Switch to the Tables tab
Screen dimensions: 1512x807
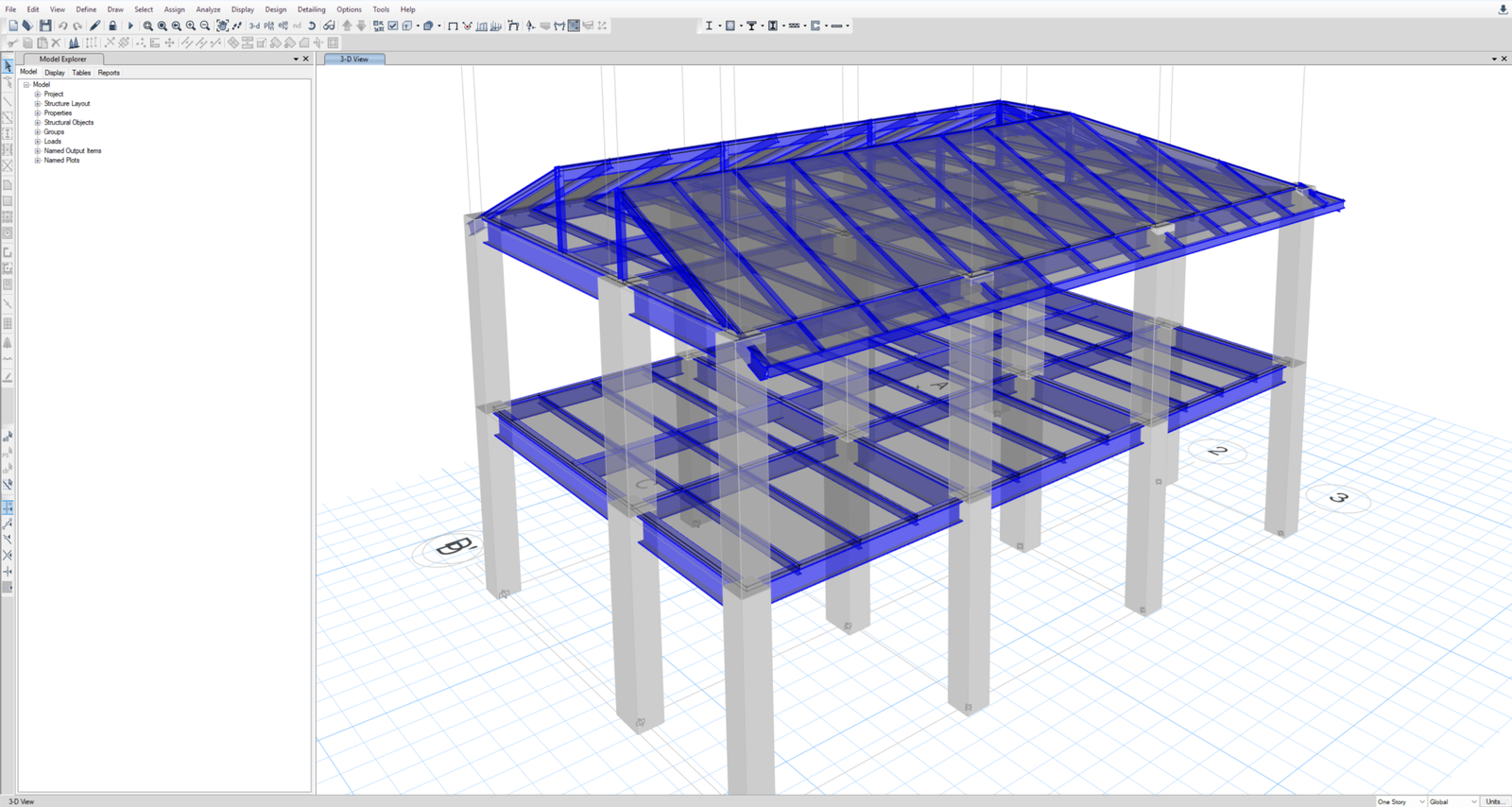coord(81,73)
